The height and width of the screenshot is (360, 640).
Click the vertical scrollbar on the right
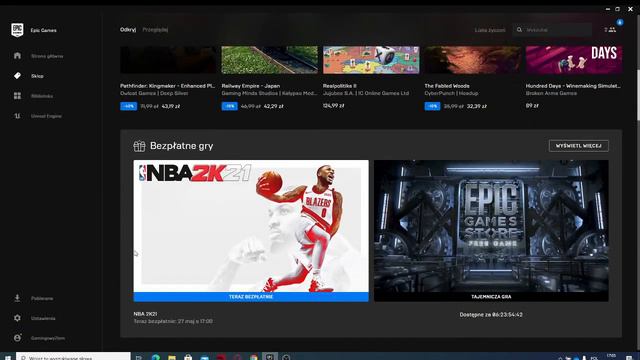pos(638,95)
